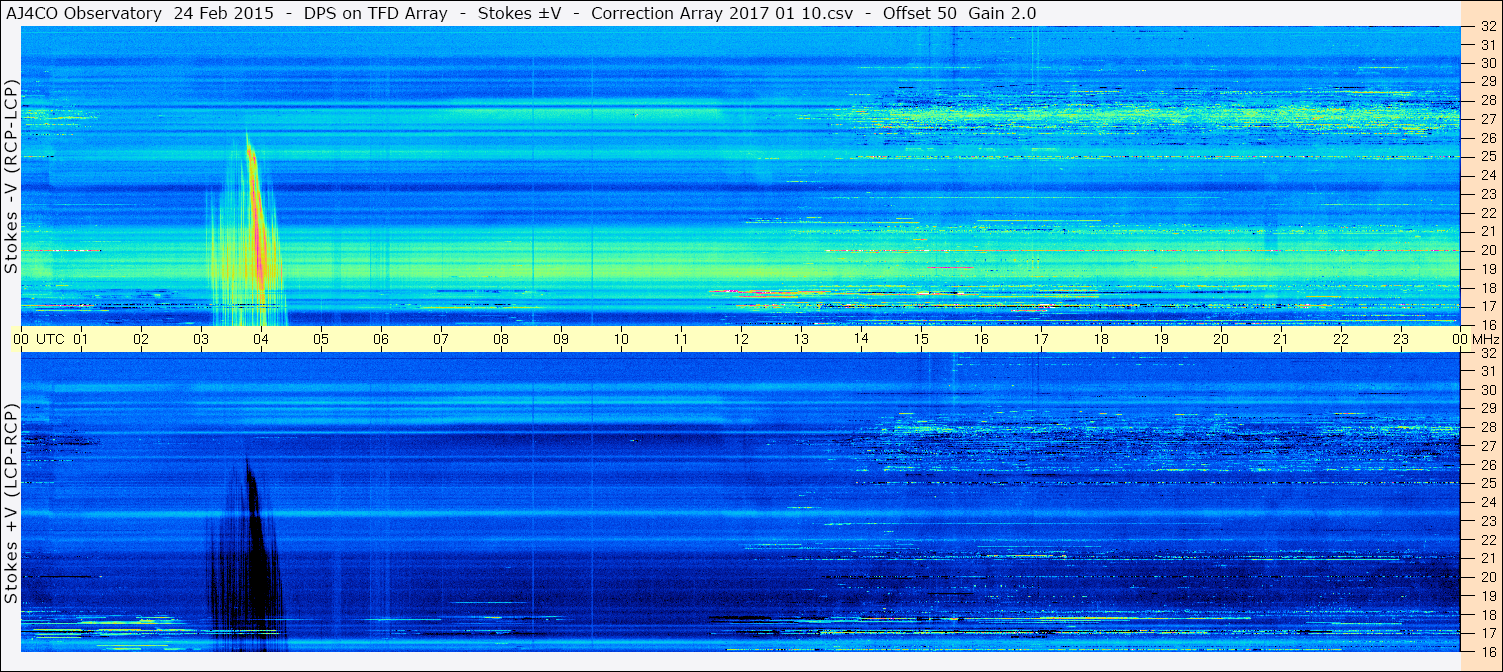1503x672 pixels.
Task: Click the 27 frequency label in lower Stokes +V panel
Action: point(1488,446)
